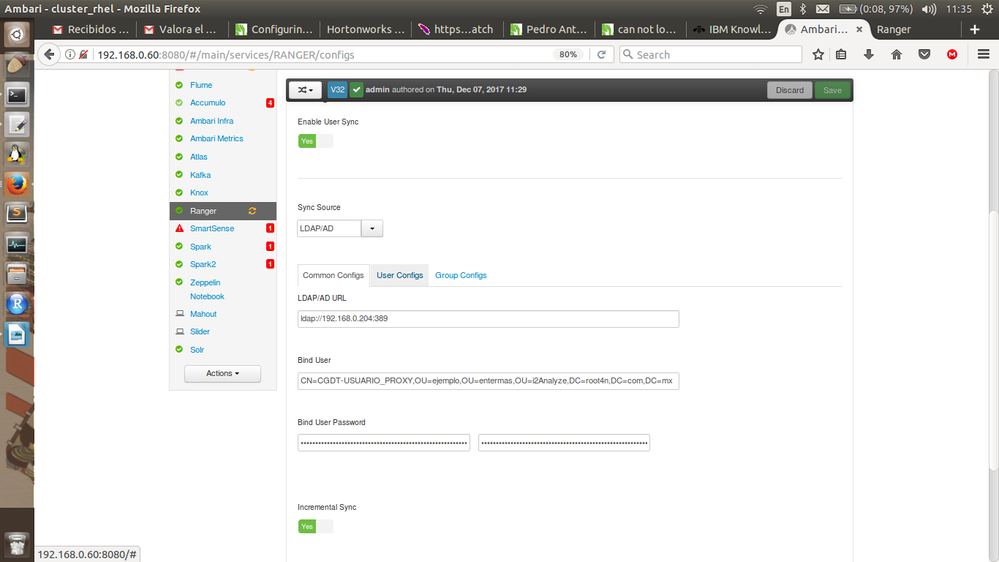This screenshot has width=999, height=562.
Task: Switch to Recibidos Gmail browser tab
Action: pos(91,29)
